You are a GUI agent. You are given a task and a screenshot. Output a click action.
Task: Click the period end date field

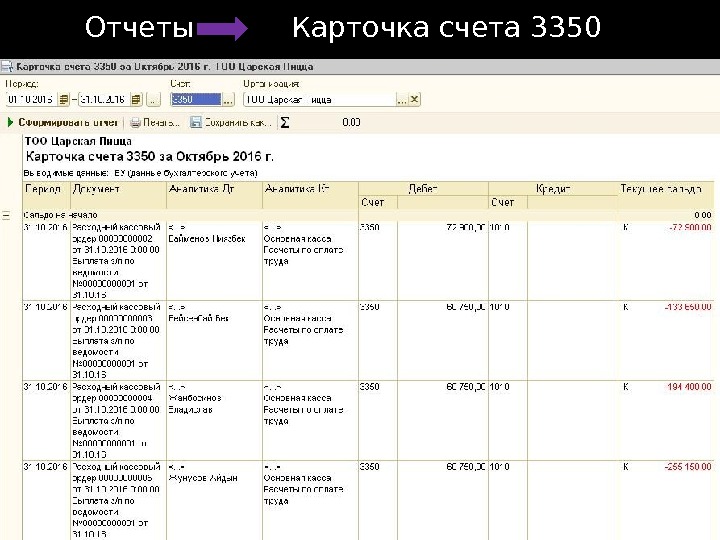[104, 99]
